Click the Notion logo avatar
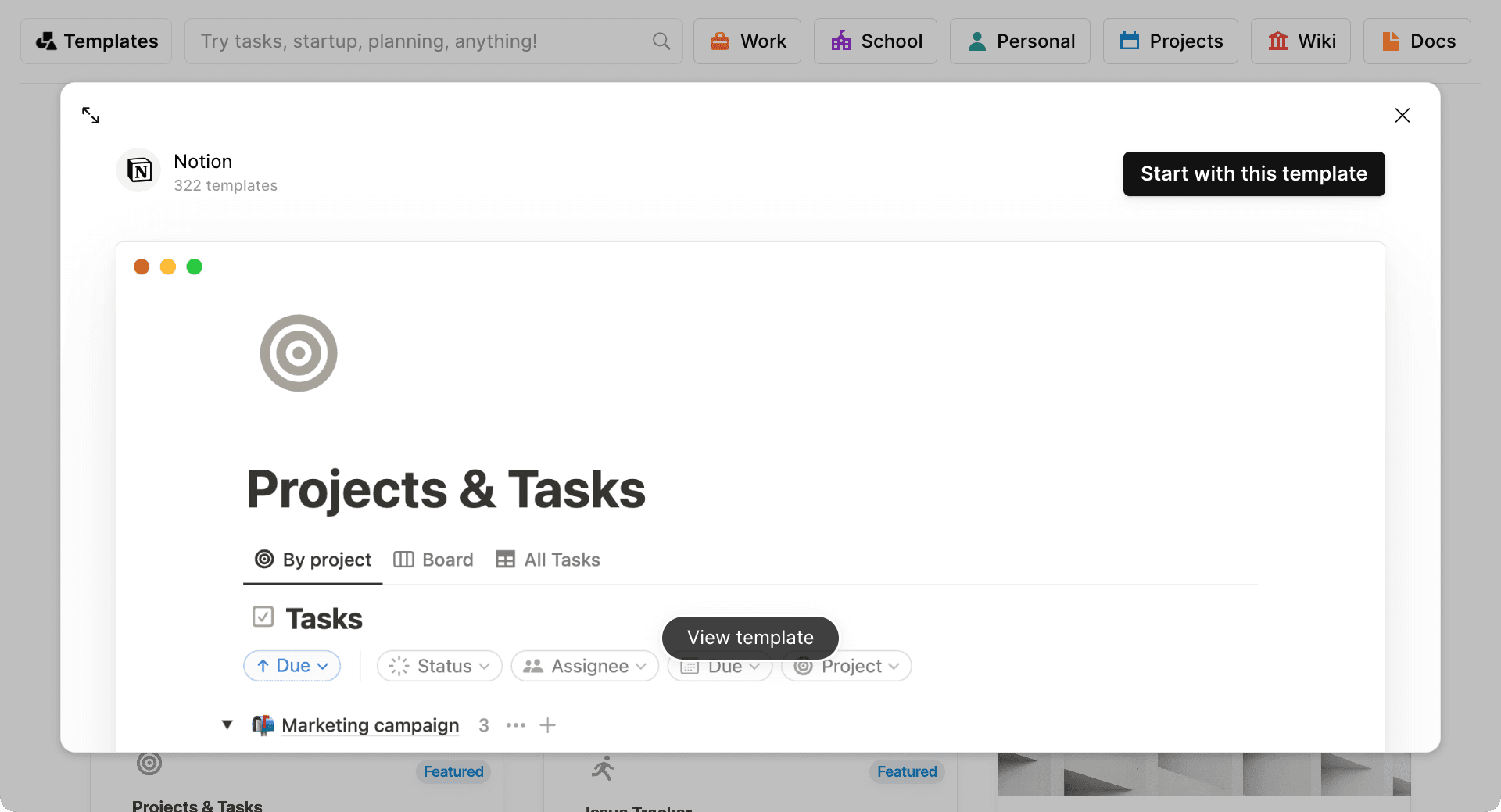 [139, 170]
